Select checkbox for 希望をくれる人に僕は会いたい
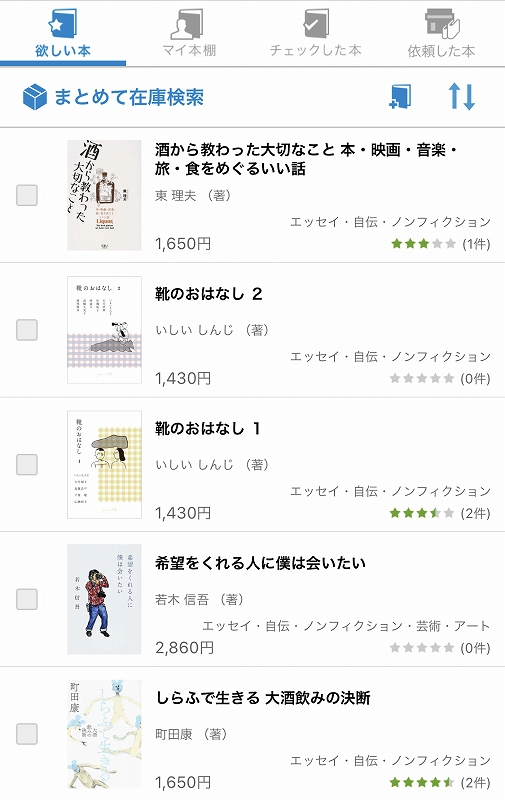 click(27, 599)
